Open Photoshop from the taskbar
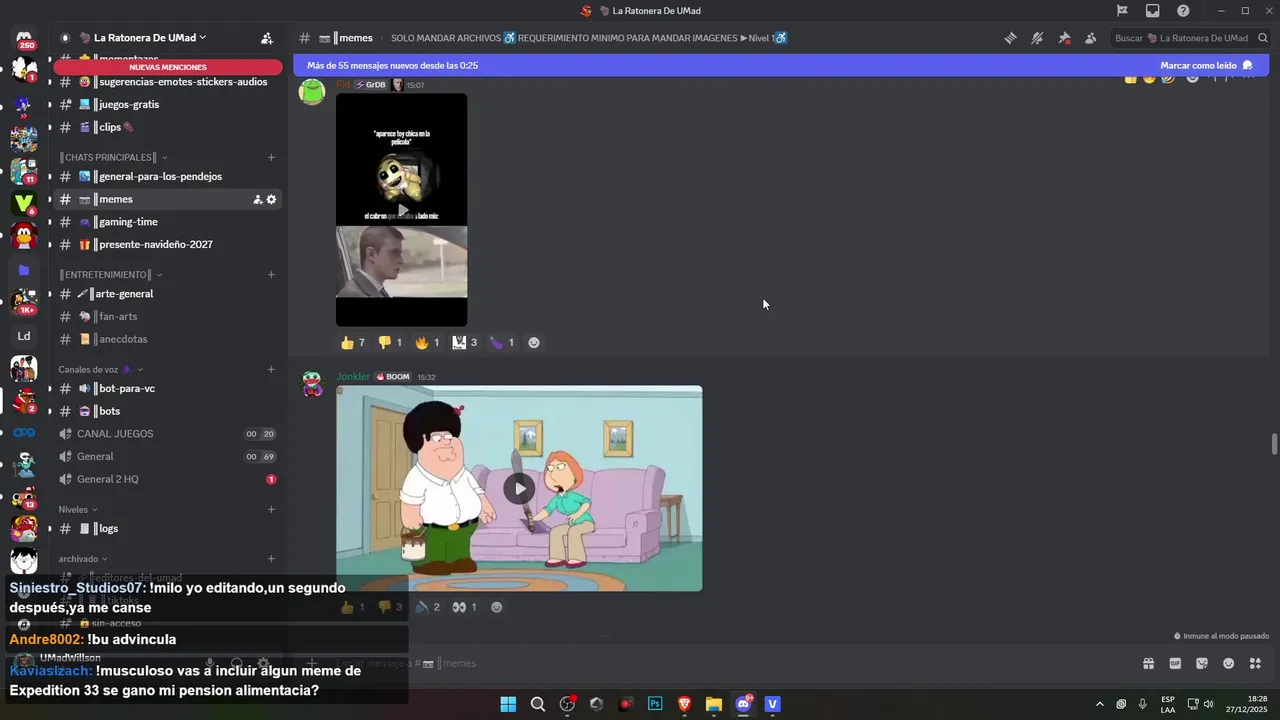 pyautogui.click(x=655, y=704)
